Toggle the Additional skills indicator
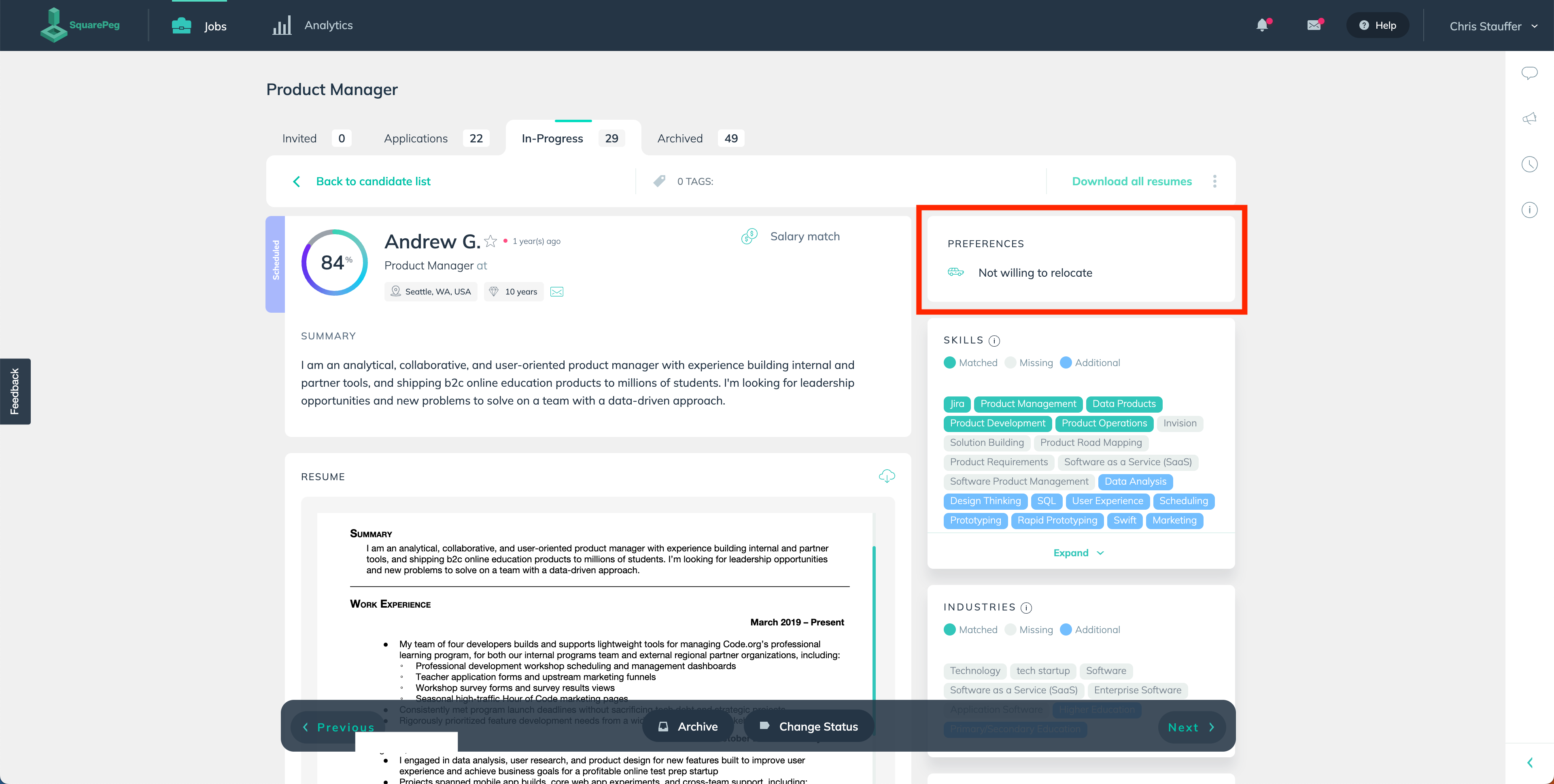Image resolution: width=1554 pixels, height=784 pixels. pos(1066,362)
